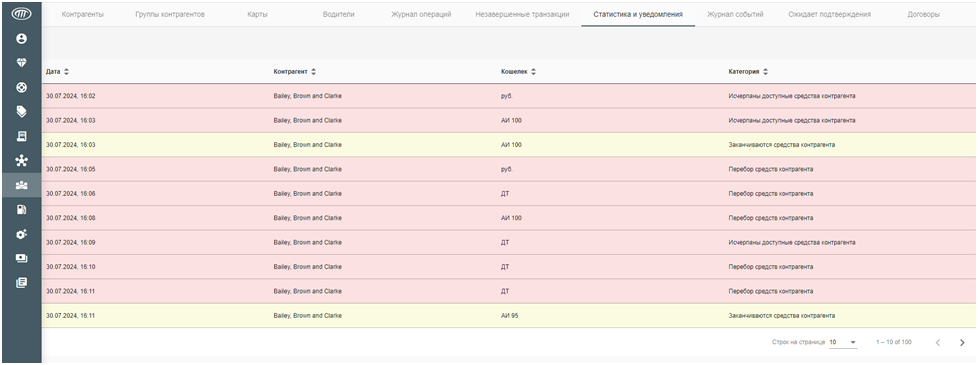Click the руб. wallet in the 16:02 row
Viewport: 978px width, 365px height.
[x=506, y=96]
